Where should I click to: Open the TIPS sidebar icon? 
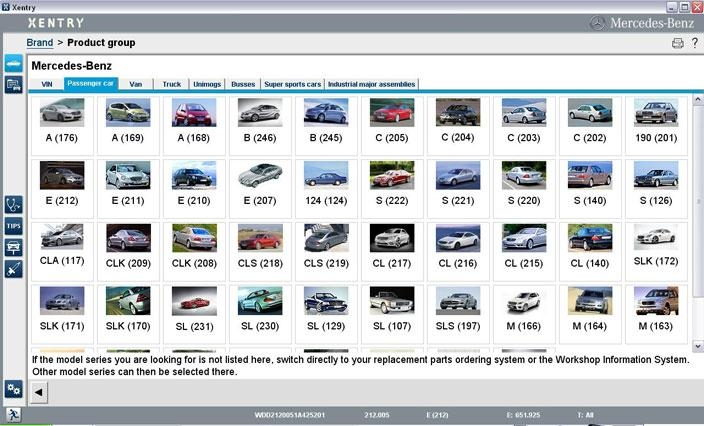pyautogui.click(x=13, y=226)
